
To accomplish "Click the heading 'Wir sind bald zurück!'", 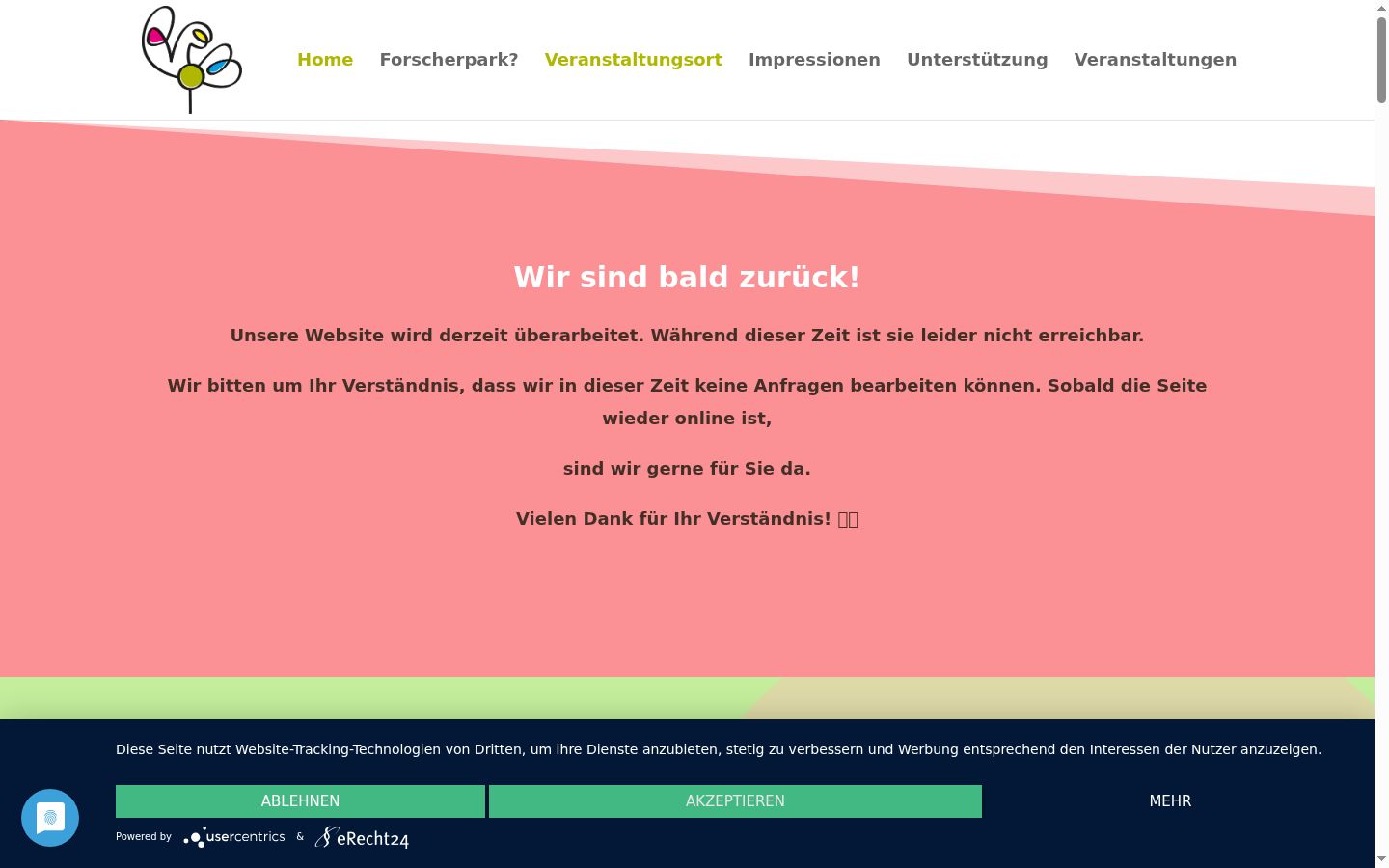I will (687, 278).
